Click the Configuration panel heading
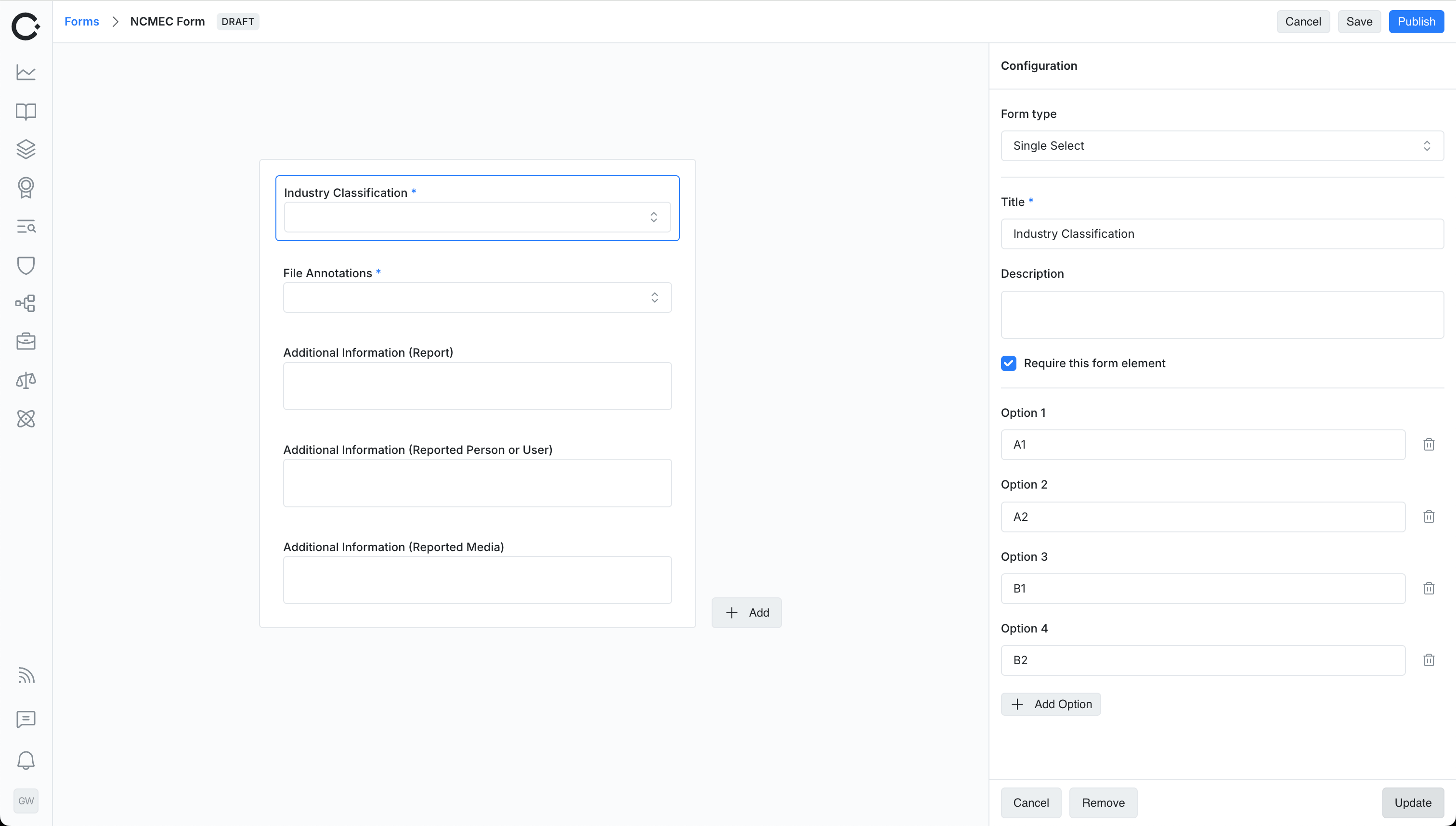The width and height of the screenshot is (1456, 826). tap(1039, 66)
